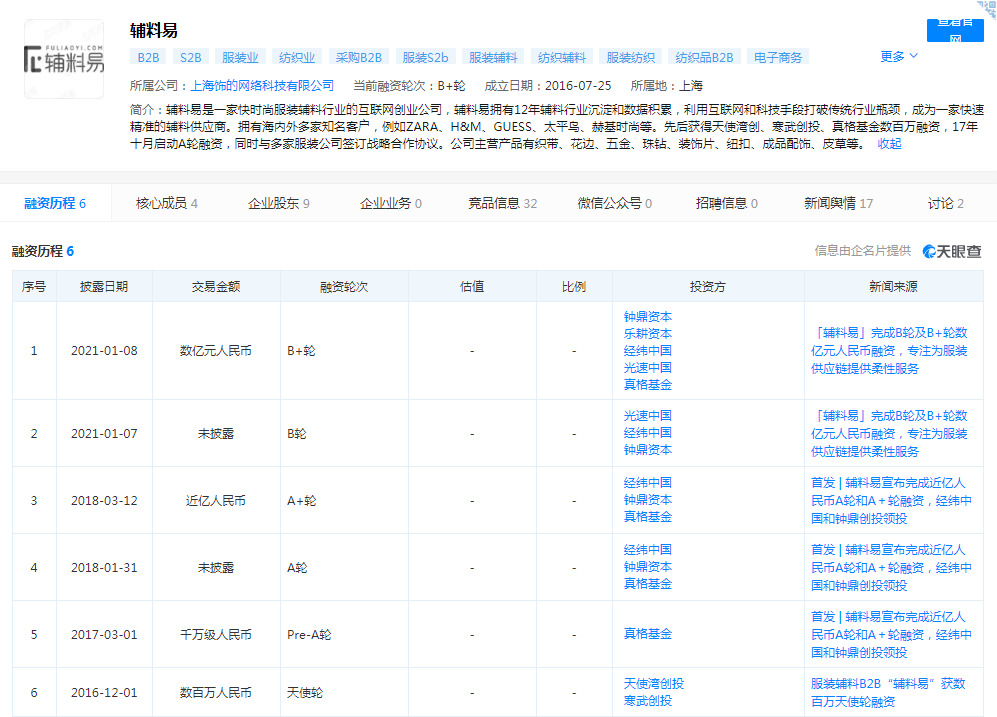Open 光速中国 investor in B轮 row
Viewport: 997px width, 717px height.
tap(647, 416)
